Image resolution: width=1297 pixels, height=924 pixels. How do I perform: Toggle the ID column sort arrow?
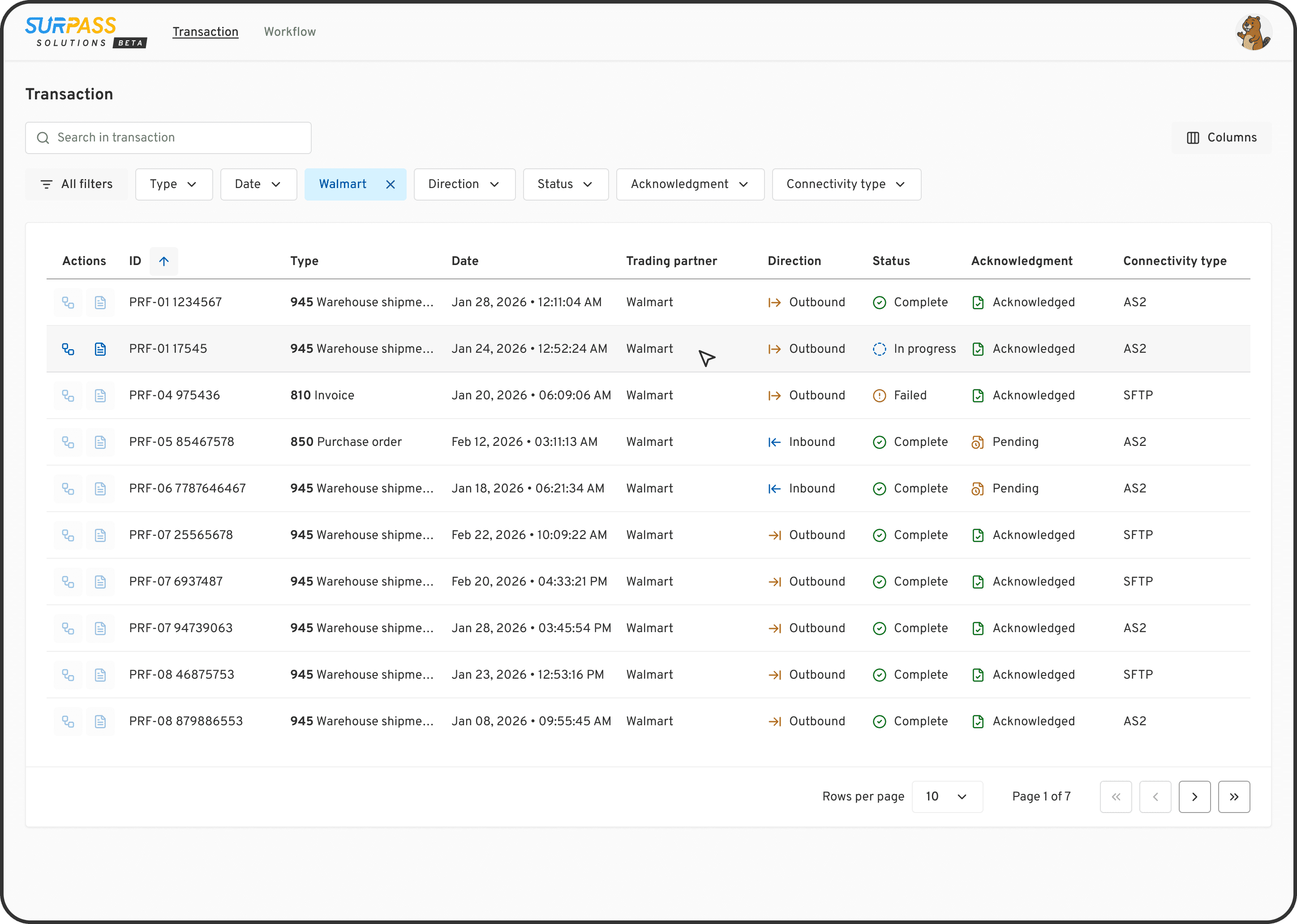164,261
